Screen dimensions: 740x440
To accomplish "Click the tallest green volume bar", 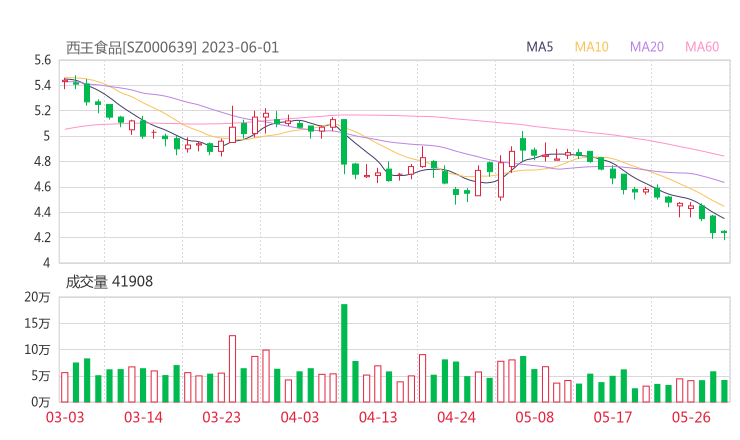I will (x=344, y=353).
